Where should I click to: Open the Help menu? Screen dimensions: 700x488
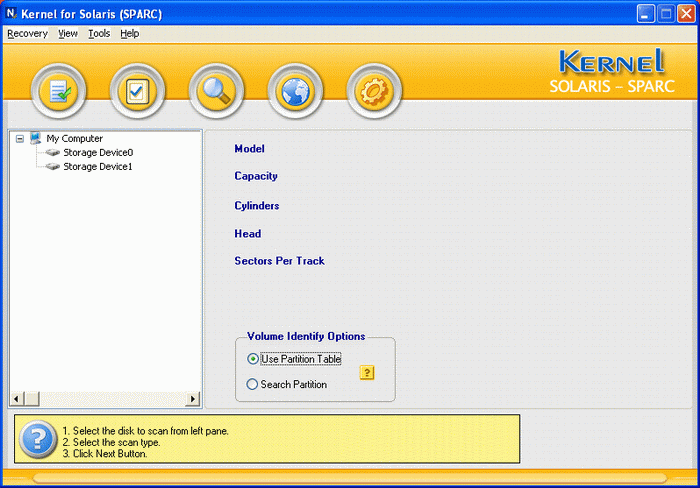[x=130, y=33]
